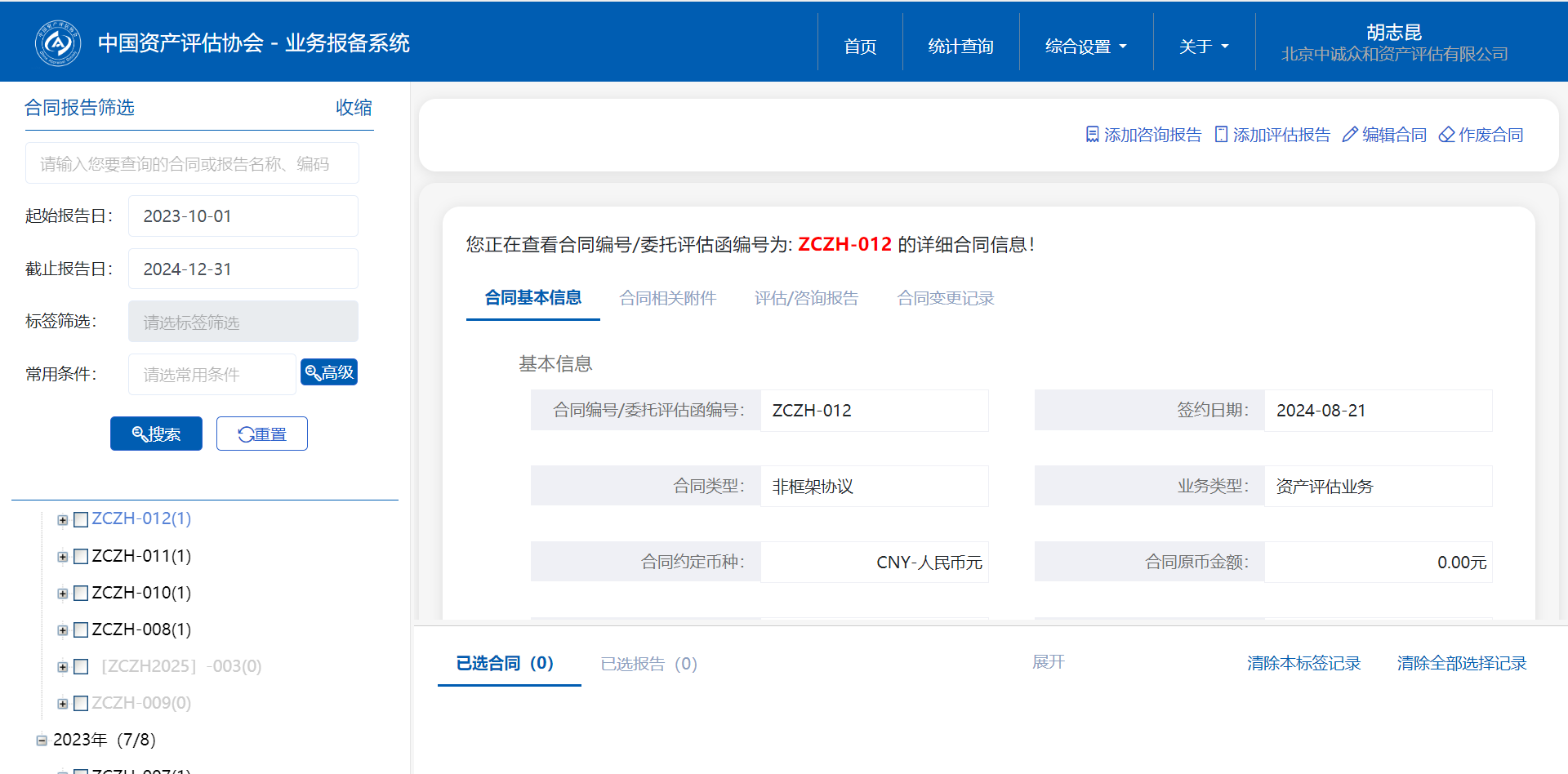Tick the ZCZH-010(1) contract checkbox

click(x=81, y=594)
